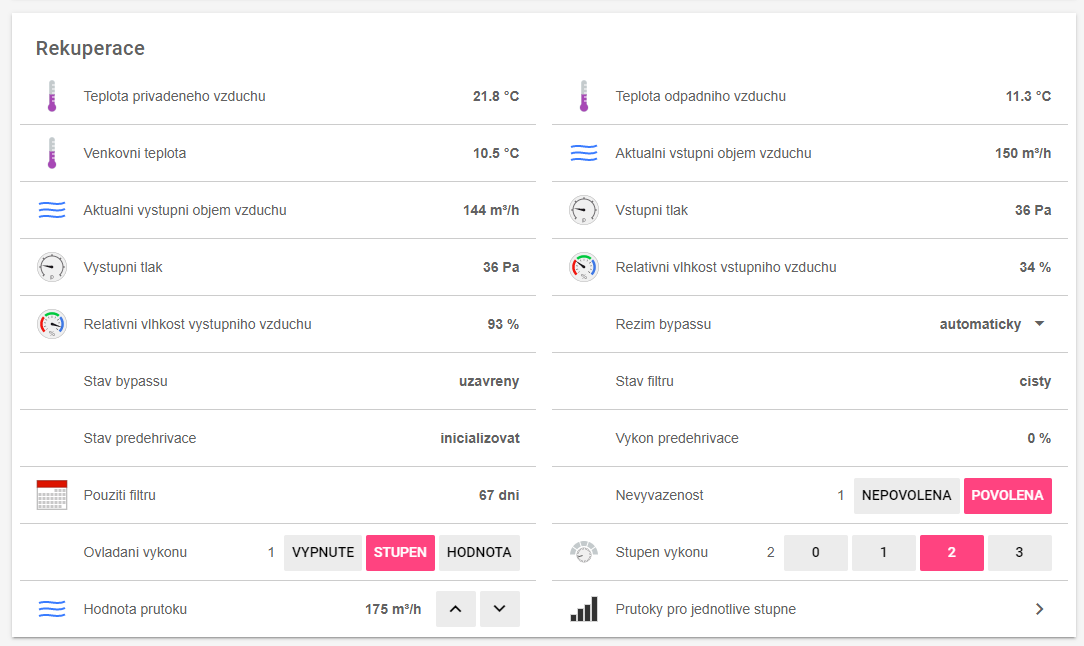Enable the POVOLENA option for Nevyvazenost
The width and height of the screenshot is (1084, 646).
tap(1007, 495)
